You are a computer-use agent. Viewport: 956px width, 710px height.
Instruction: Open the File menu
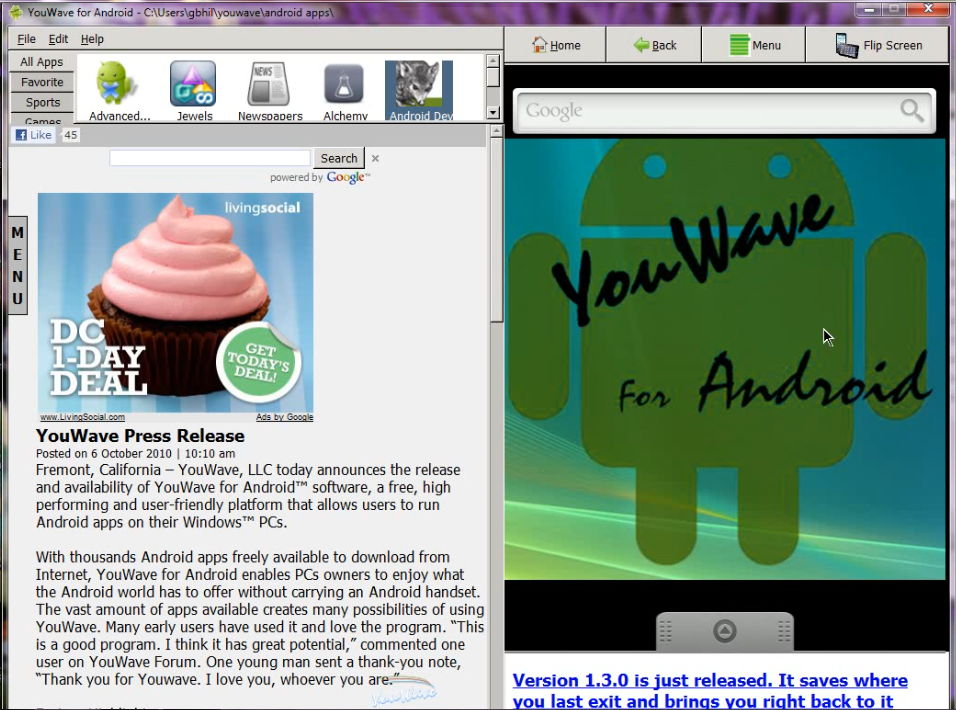26,39
